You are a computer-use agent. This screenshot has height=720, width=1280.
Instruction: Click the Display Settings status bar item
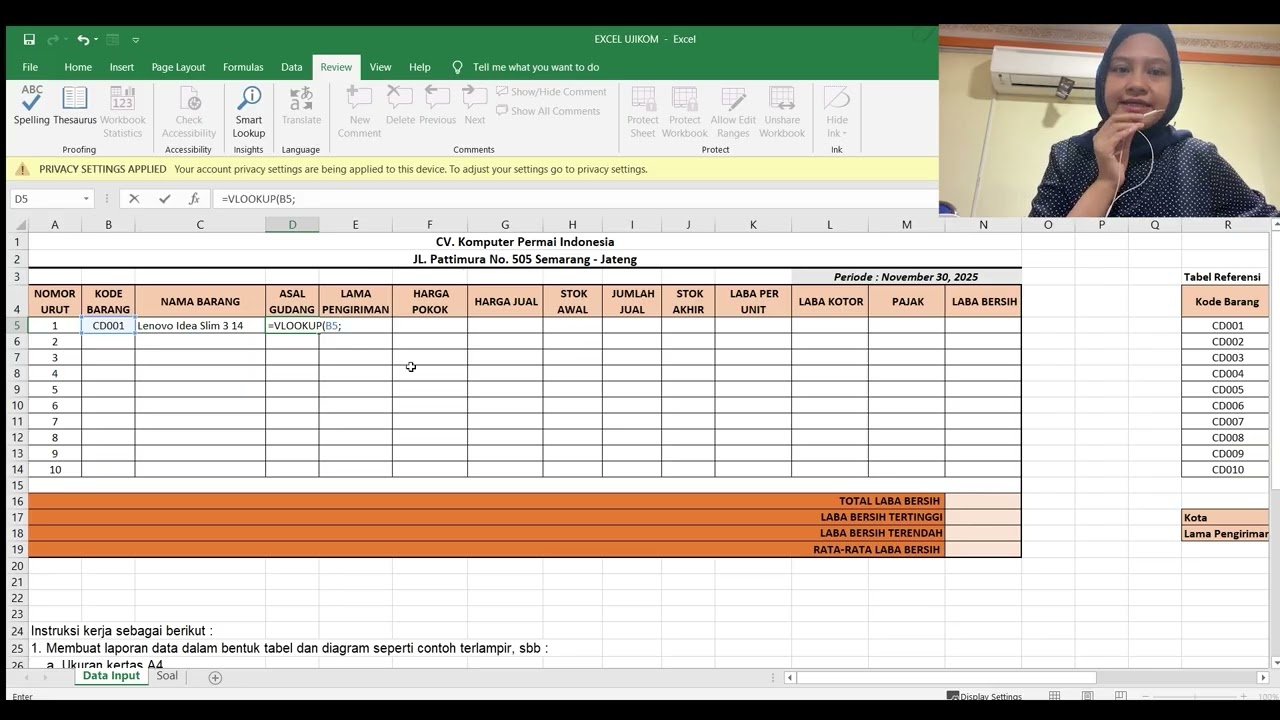(x=985, y=696)
